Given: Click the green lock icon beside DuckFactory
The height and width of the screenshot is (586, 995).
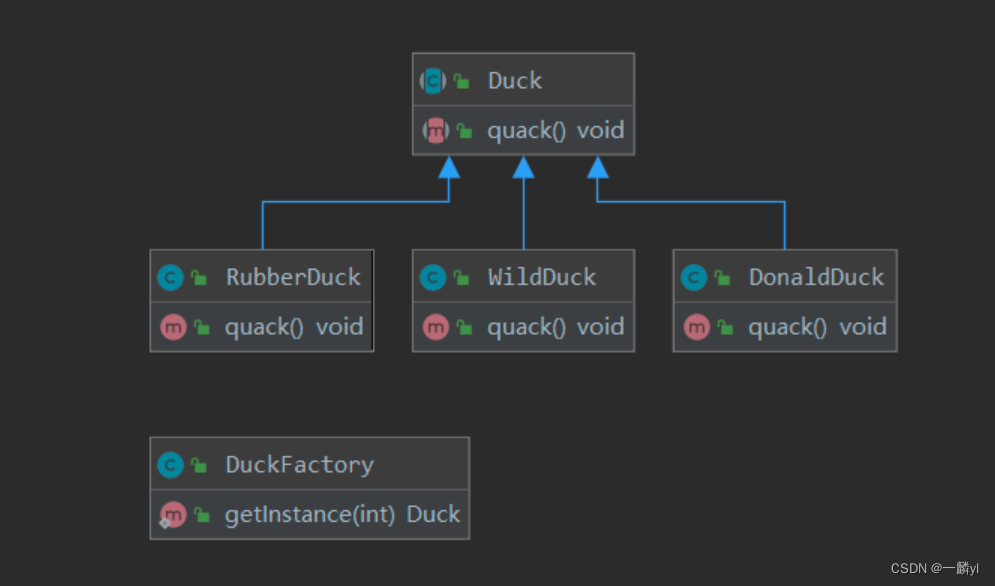Looking at the screenshot, I should pyautogui.click(x=200, y=465).
